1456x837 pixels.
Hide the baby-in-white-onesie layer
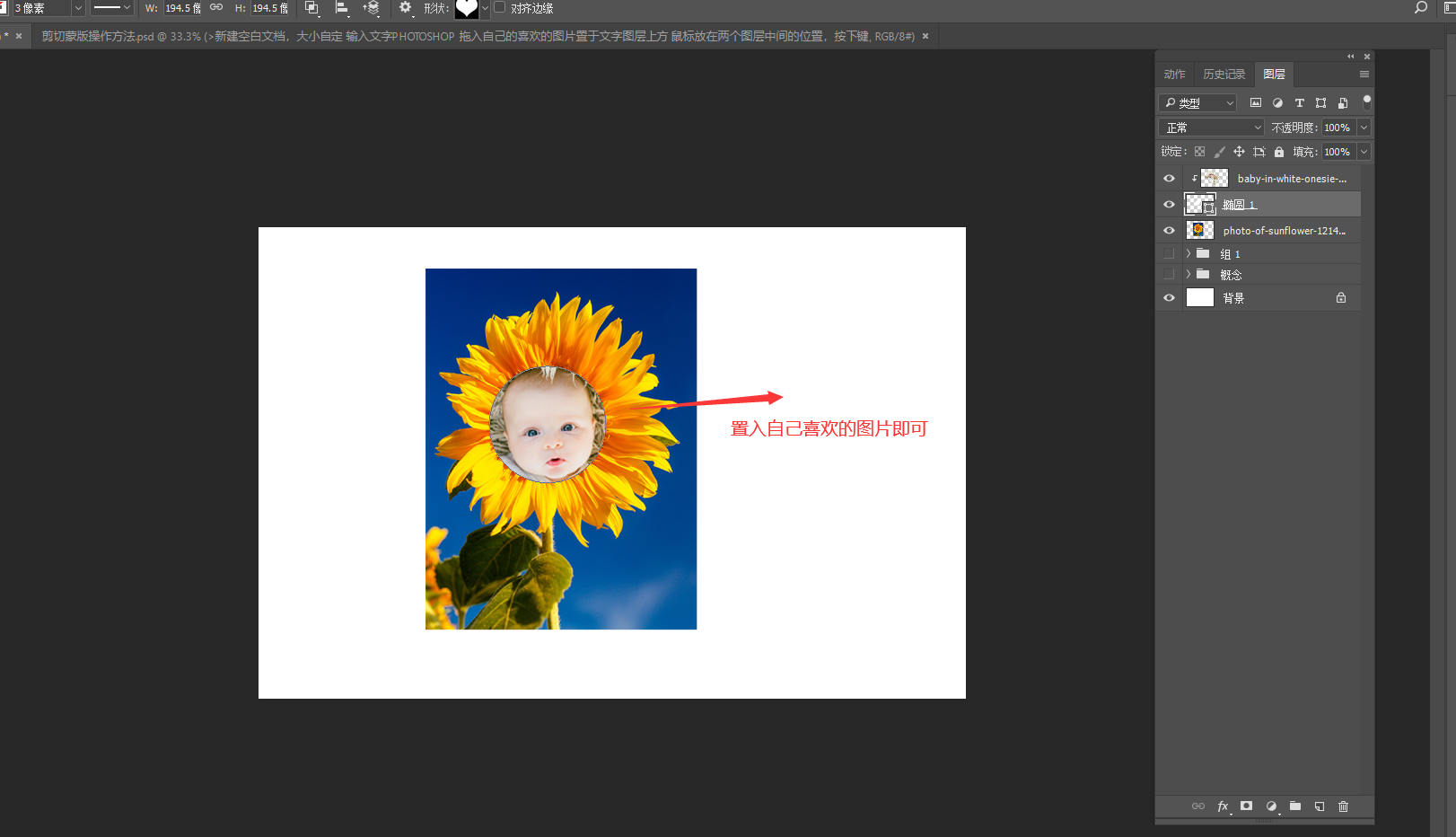1169,179
